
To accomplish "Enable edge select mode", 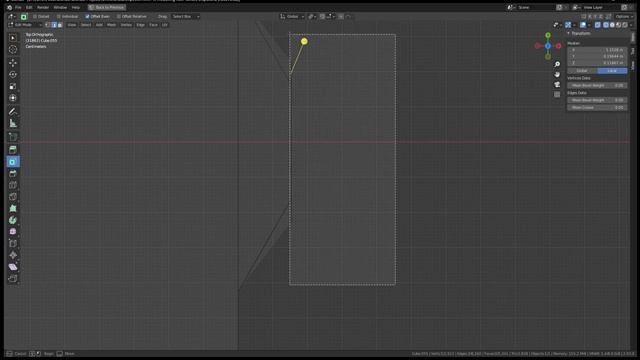I will pos(54,25).
